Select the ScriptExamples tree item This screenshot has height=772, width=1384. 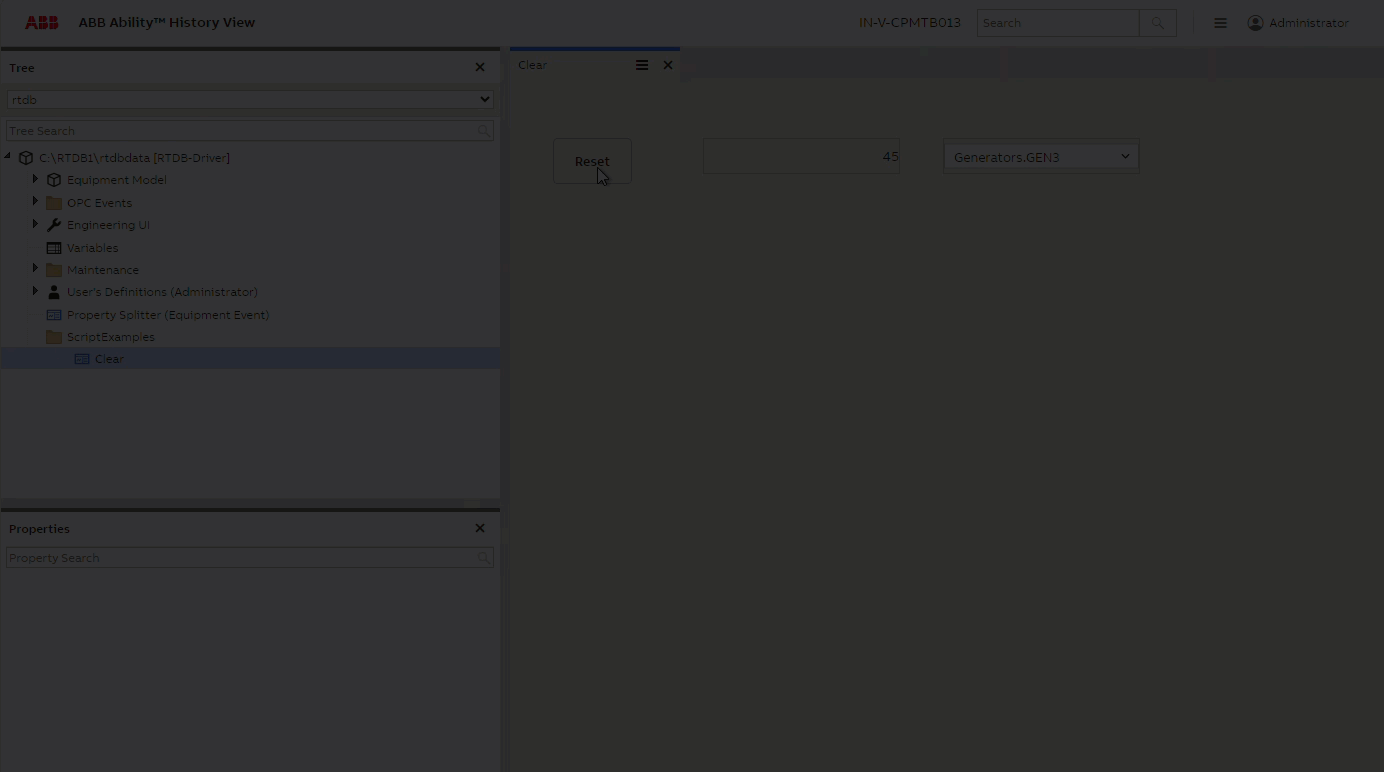[x=111, y=337]
